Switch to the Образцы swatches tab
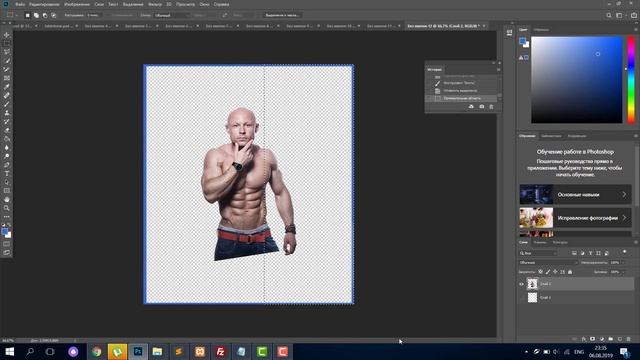640x360 pixels. pyautogui.click(x=541, y=30)
